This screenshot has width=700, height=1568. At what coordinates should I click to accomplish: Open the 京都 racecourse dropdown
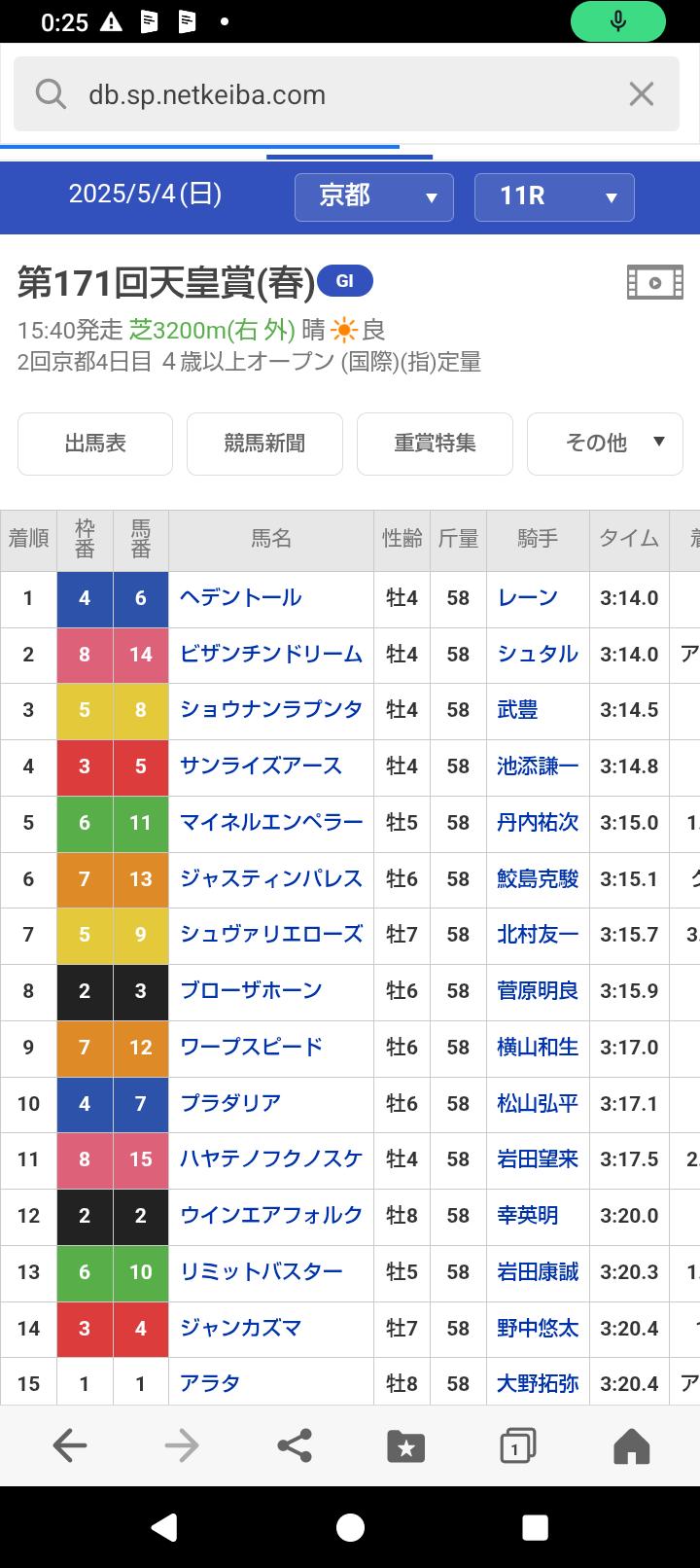click(374, 196)
